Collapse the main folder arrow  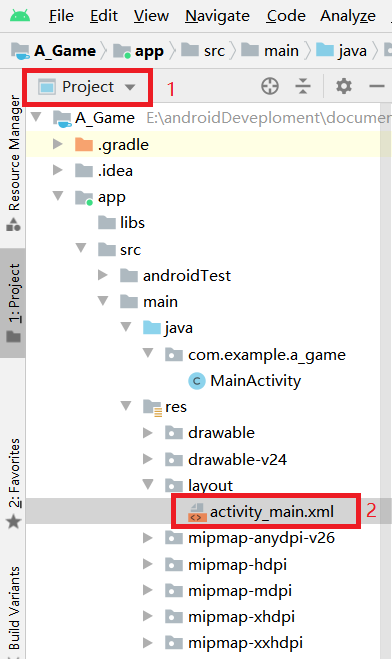[103, 301]
